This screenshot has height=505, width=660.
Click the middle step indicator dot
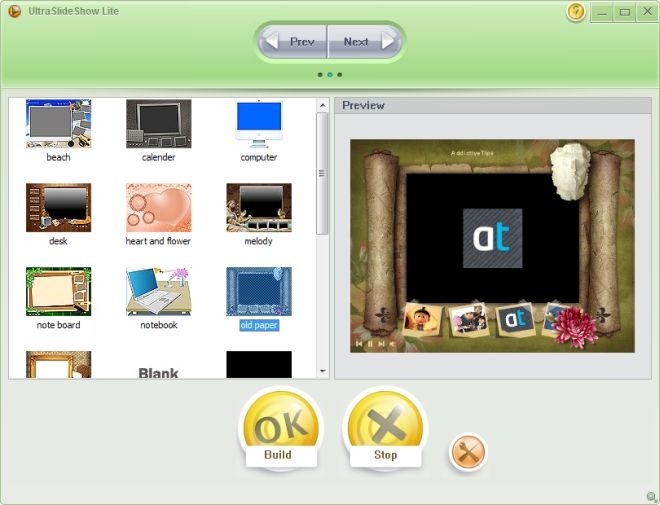pos(330,75)
